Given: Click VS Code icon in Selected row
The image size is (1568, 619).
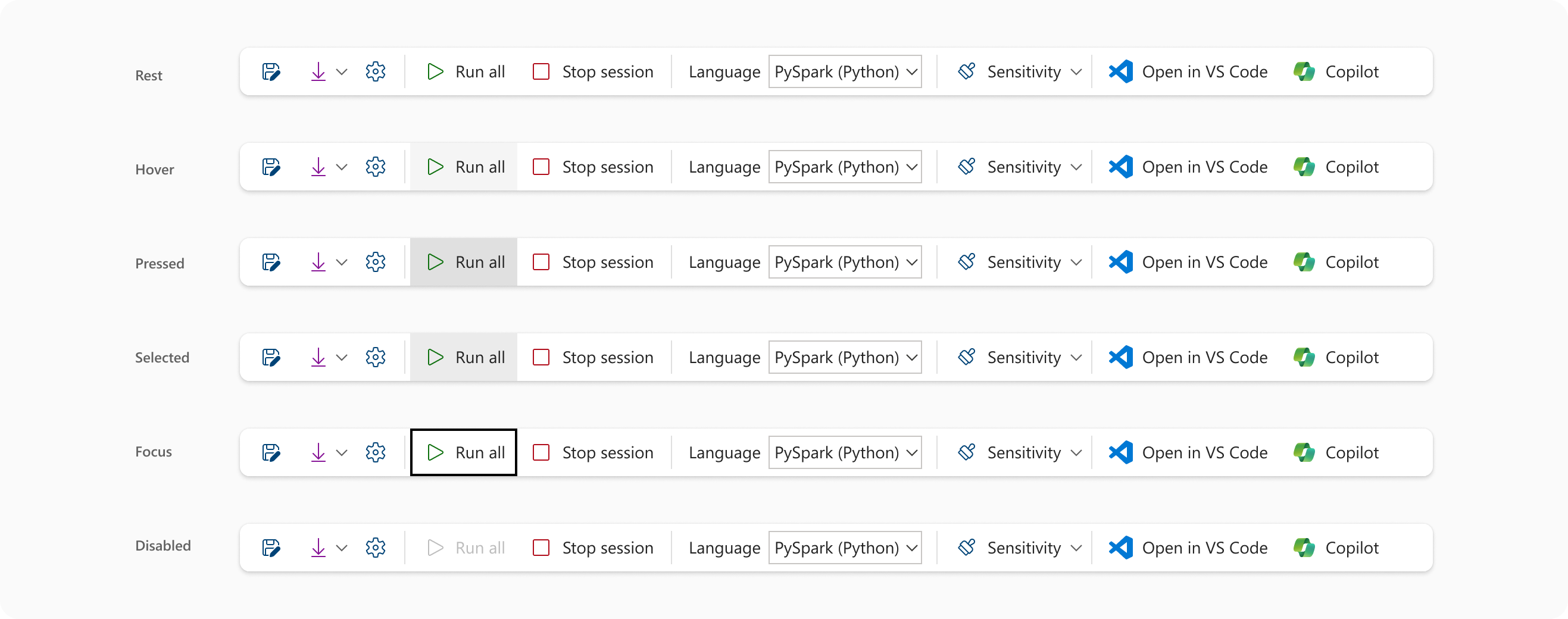Looking at the screenshot, I should 1120,357.
